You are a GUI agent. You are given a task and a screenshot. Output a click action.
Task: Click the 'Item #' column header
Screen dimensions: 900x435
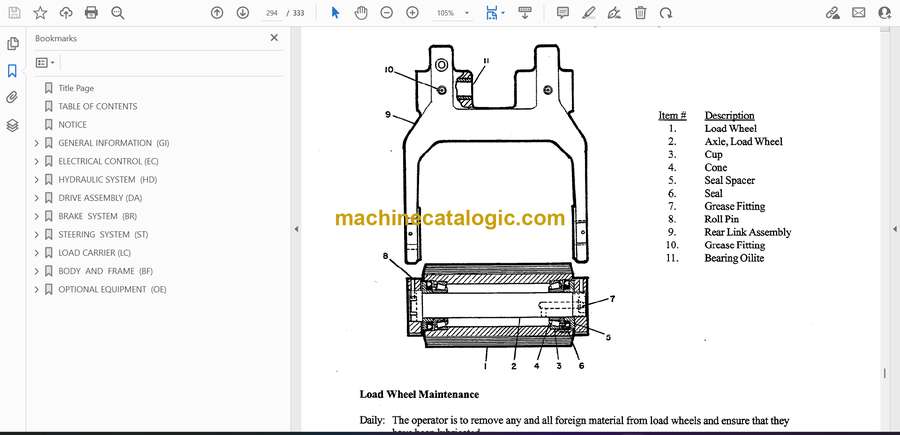pyautogui.click(x=672, y=115)
